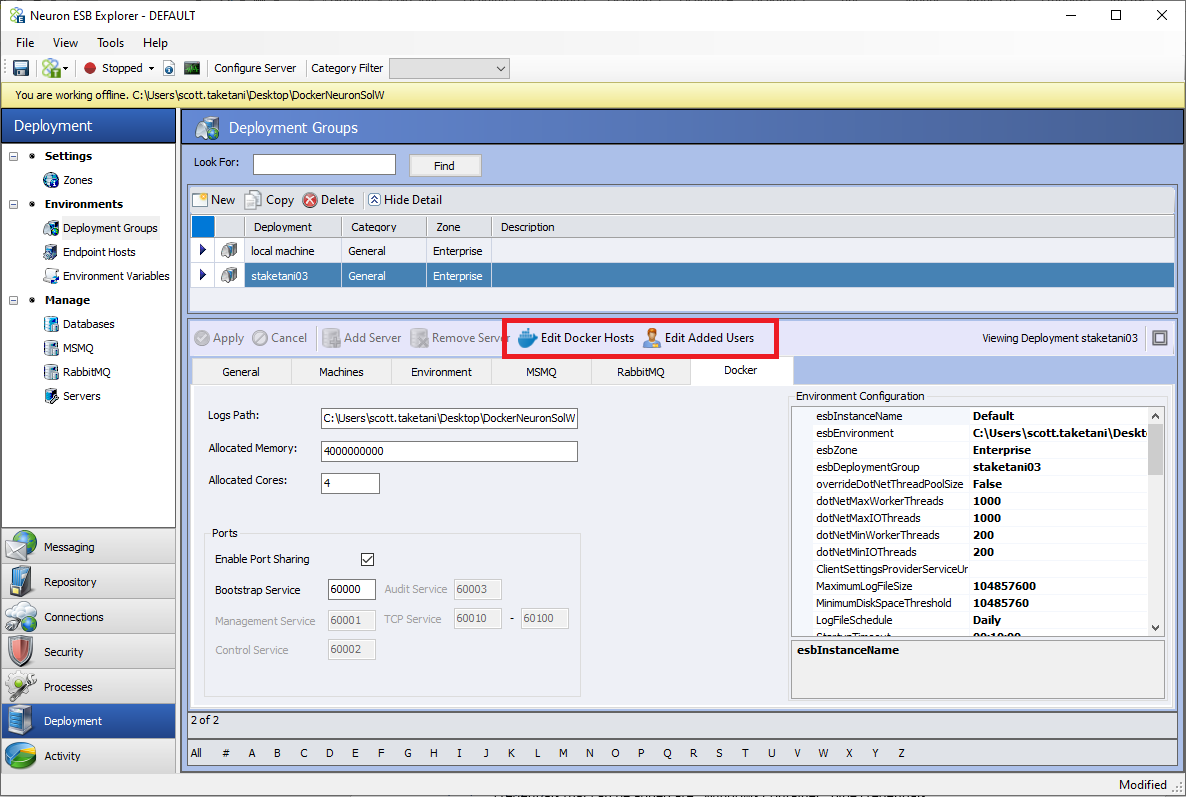The height and width of the screenshot is (797, 1186).
Task: Collapse the Environments tree node
Action: pos(14,204)
